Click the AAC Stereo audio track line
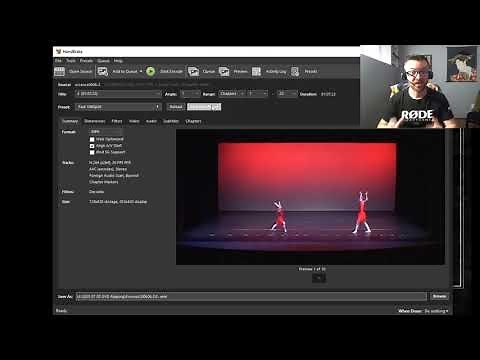480x360 pixels. click(108, 169)
